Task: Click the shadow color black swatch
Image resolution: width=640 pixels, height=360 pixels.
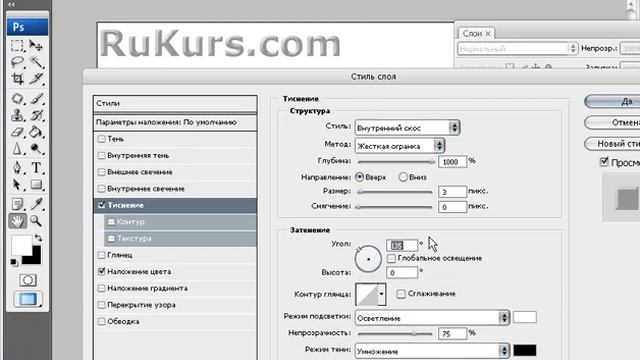Action: point(524,350)
